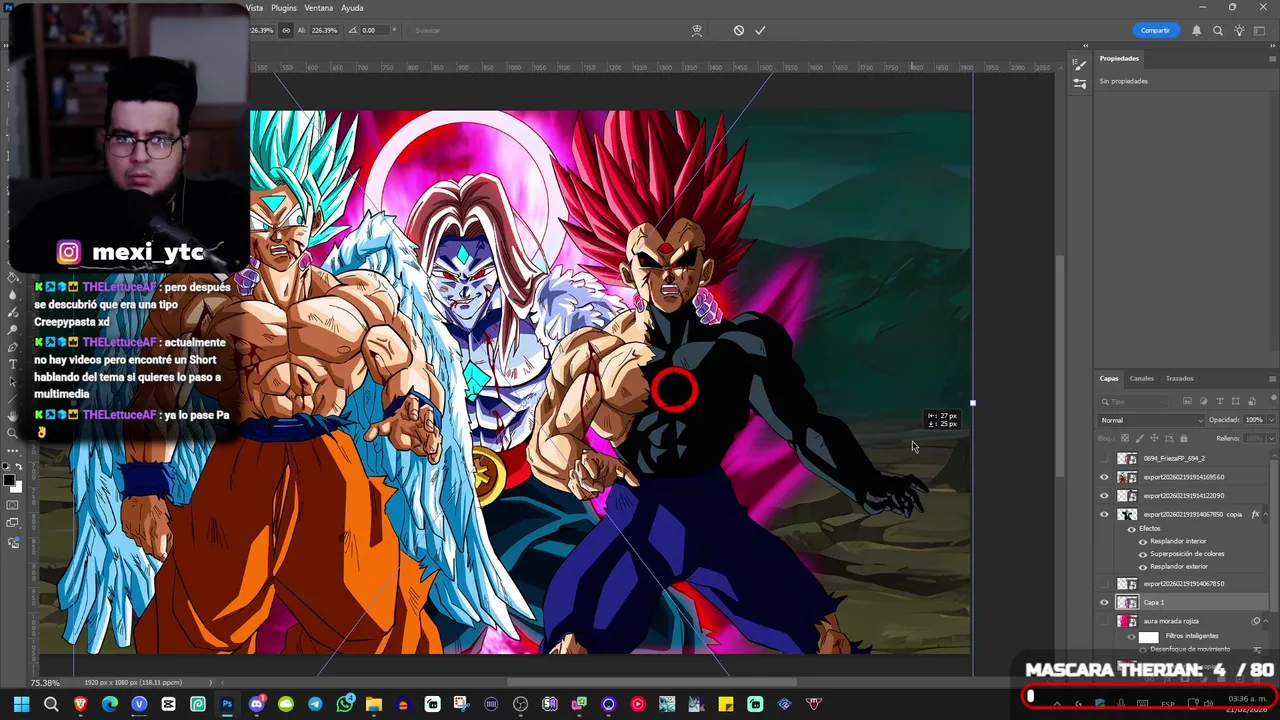The height and width of the screenshot is (720, 1280).
Task: Filter layers by pixel layers
Action: tap(1187, 401)
